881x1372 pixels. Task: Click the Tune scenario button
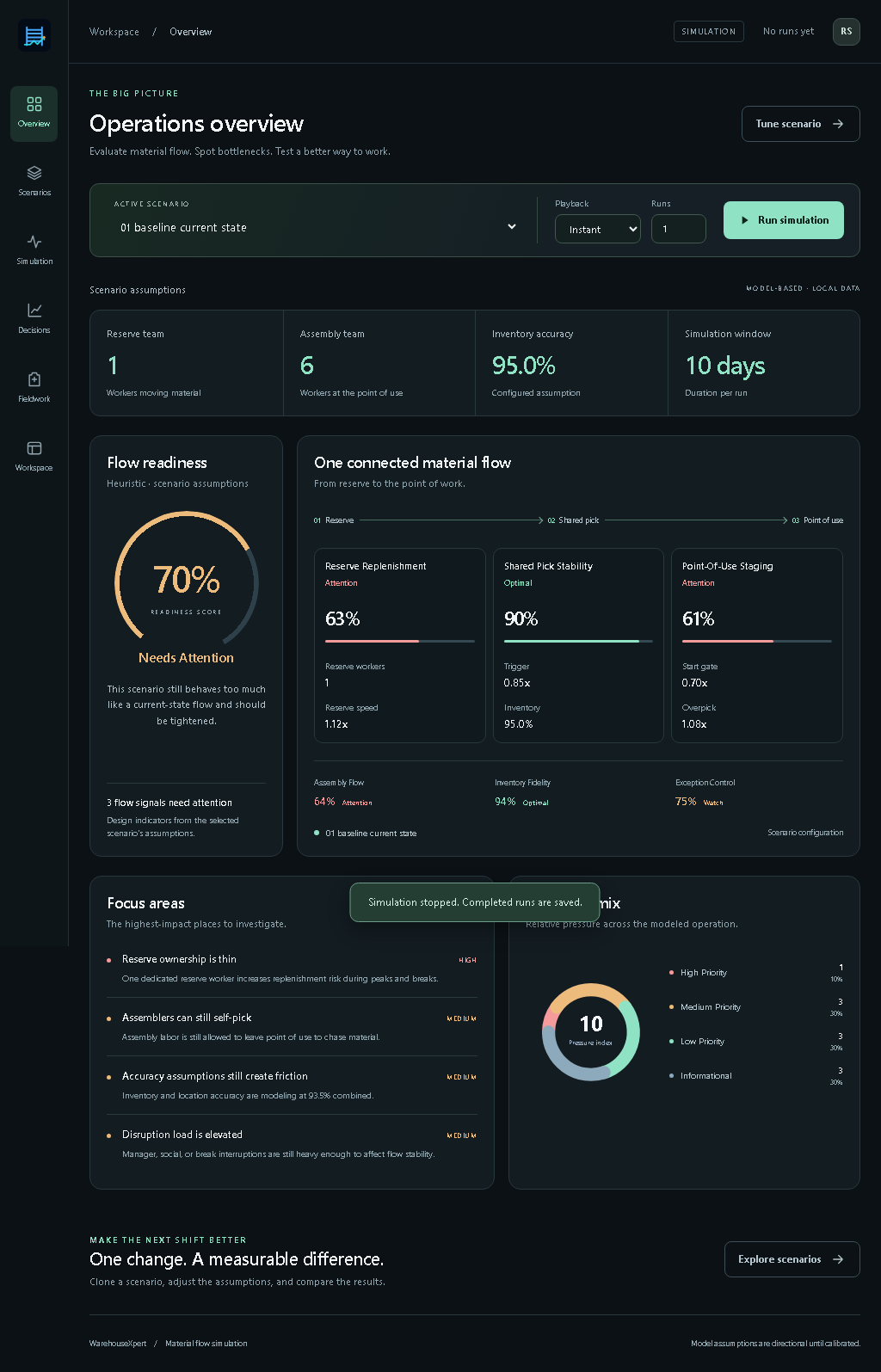point(801,124)
